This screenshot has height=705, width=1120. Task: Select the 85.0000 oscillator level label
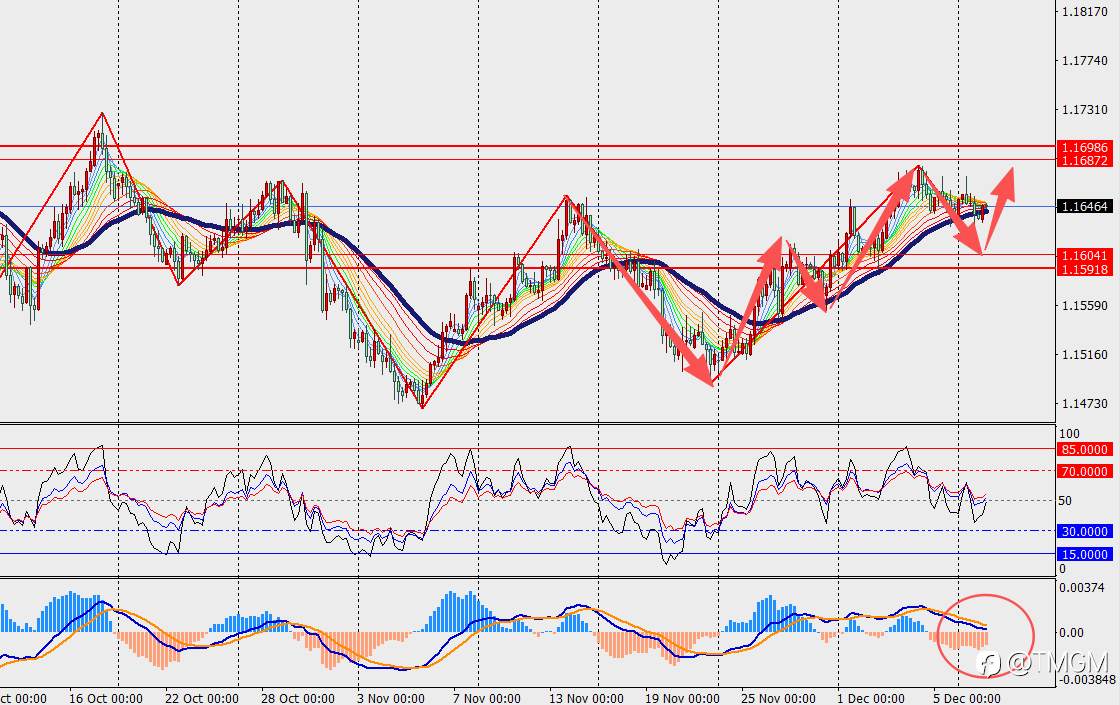(x=1084, y=449)
